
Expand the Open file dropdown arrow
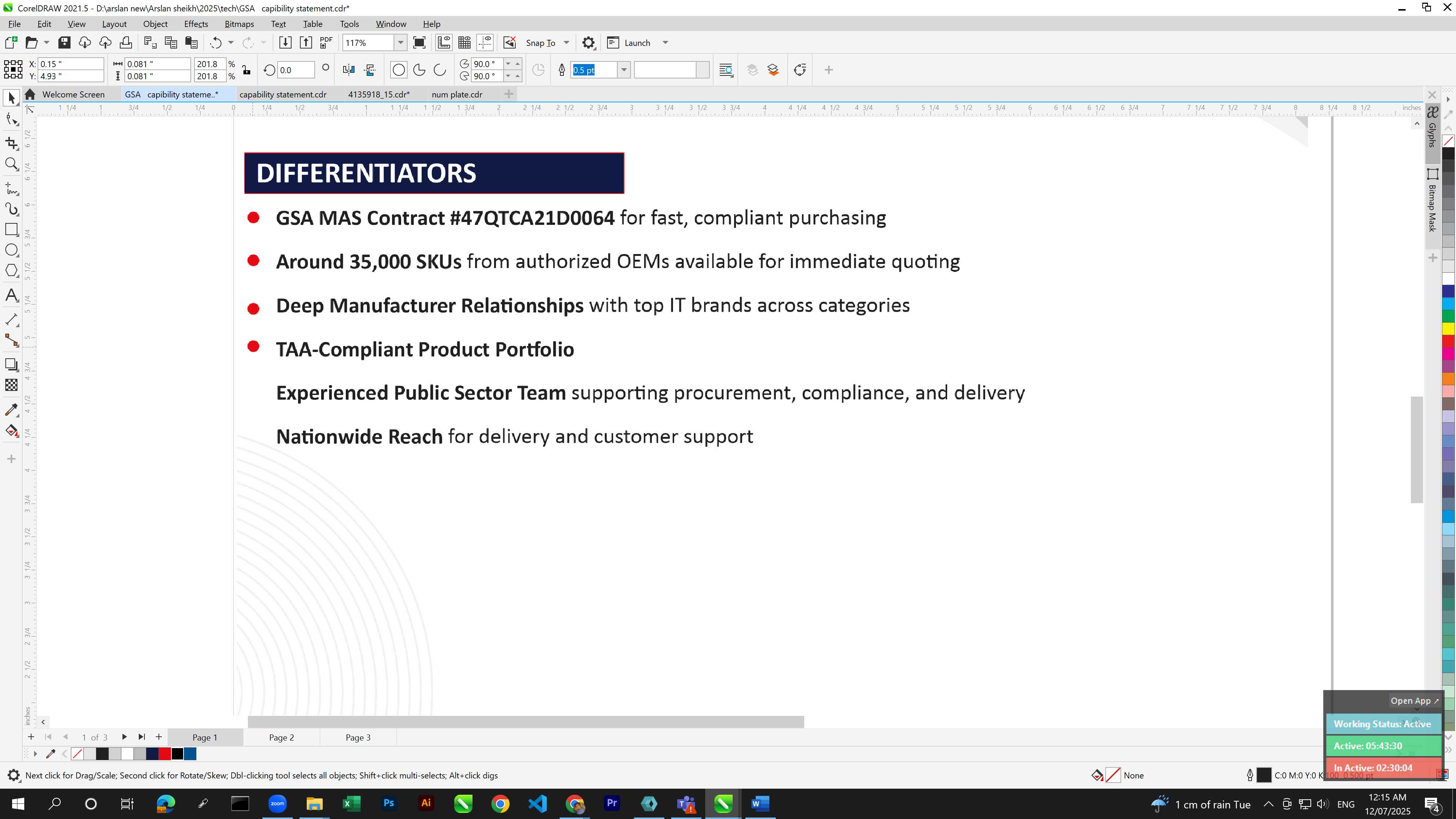coord(46,42)
